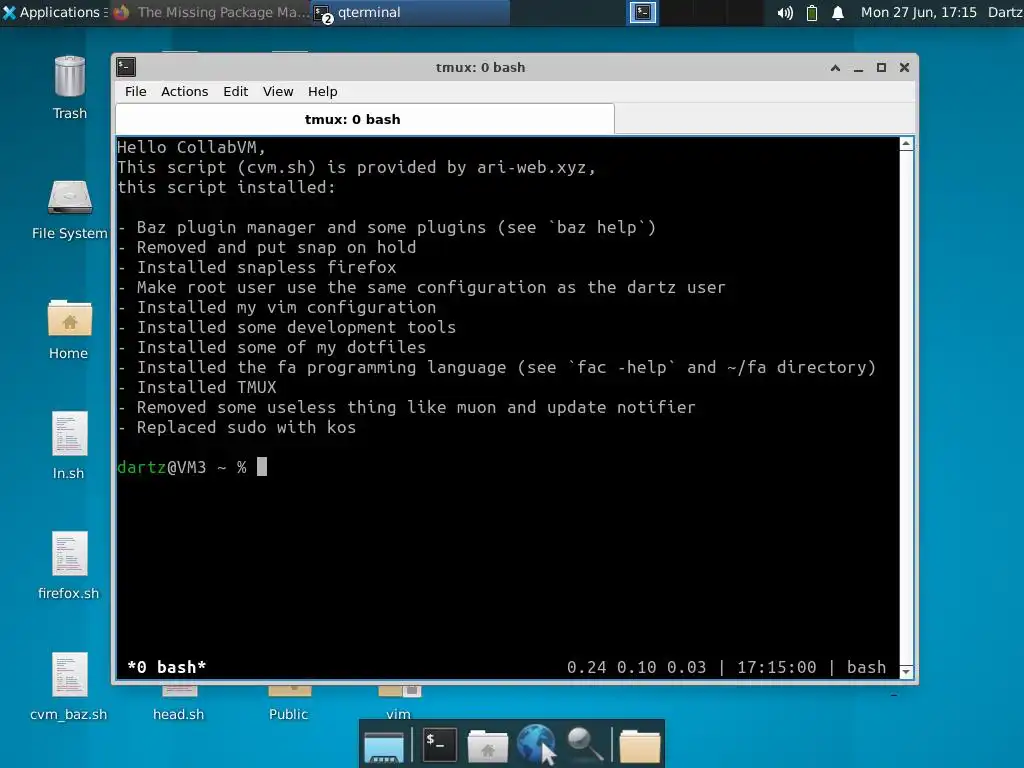Click the load average '0.24 0.10 0.03'
Viewport: 1024px width, 768px height.
pos(636,667)
